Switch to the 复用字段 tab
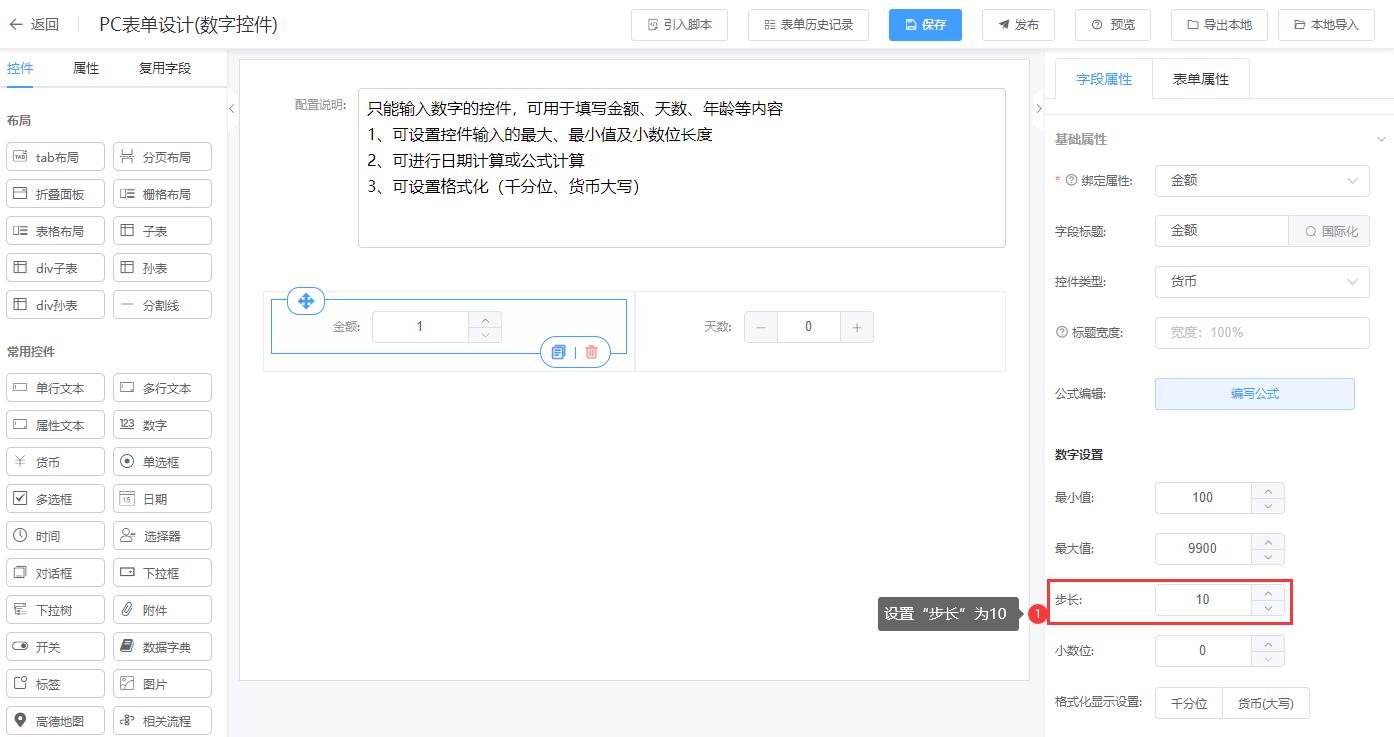The width and height of the screenshot is (1394, 737). (x=164, y=69)
